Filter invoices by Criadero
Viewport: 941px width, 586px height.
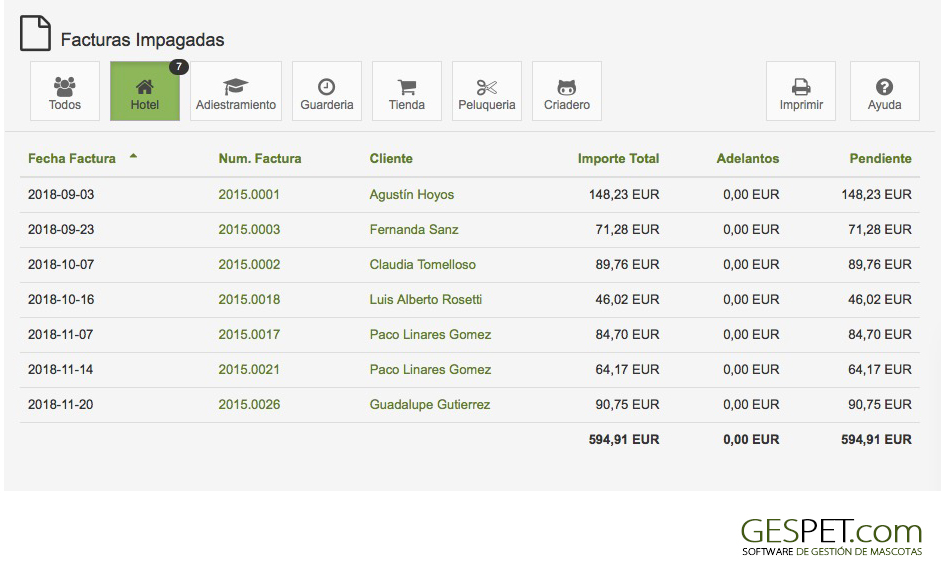pyautogui.click(x=567, y=91)
